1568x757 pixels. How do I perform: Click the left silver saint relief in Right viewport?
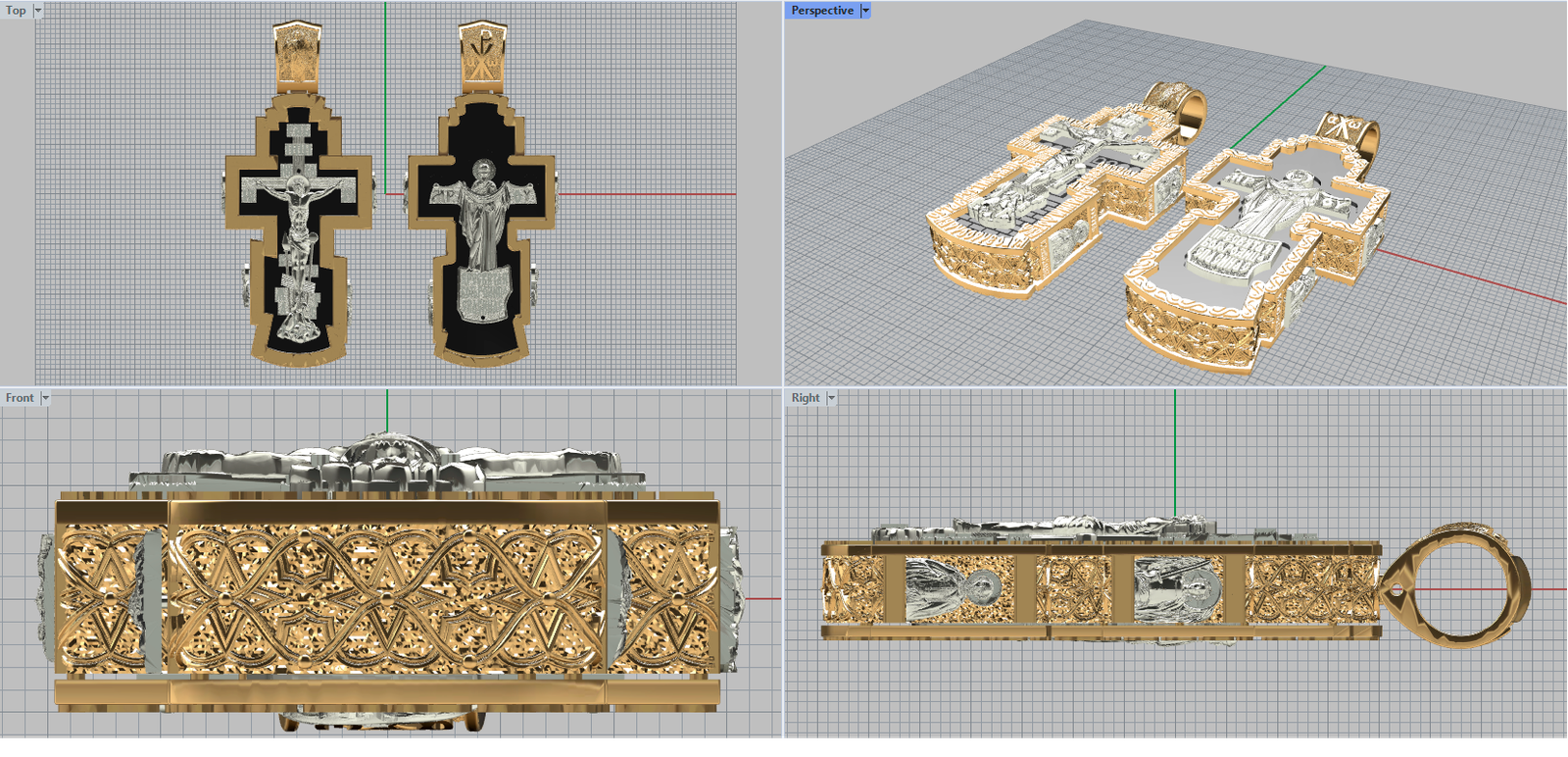click(x=945, y=590)
